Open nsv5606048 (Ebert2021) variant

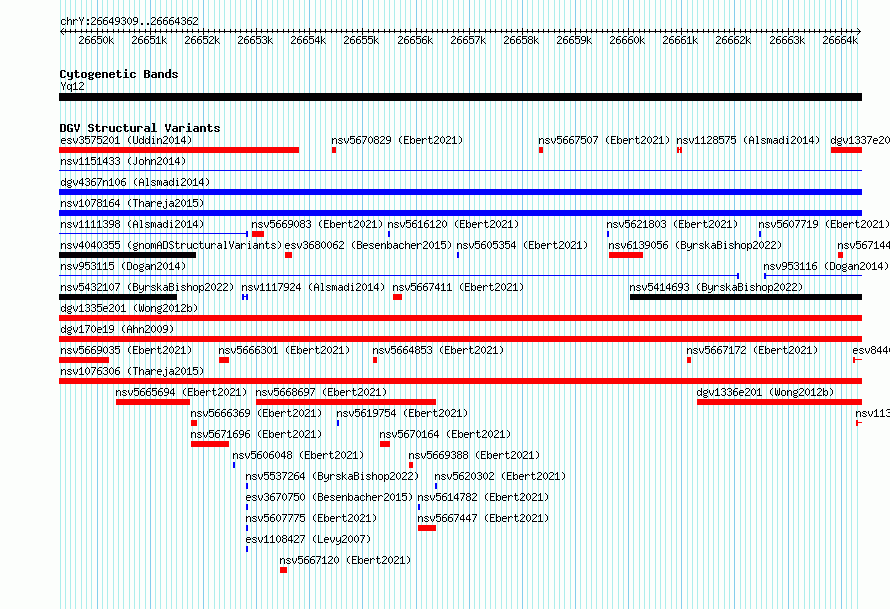click(x=298, y=455)
